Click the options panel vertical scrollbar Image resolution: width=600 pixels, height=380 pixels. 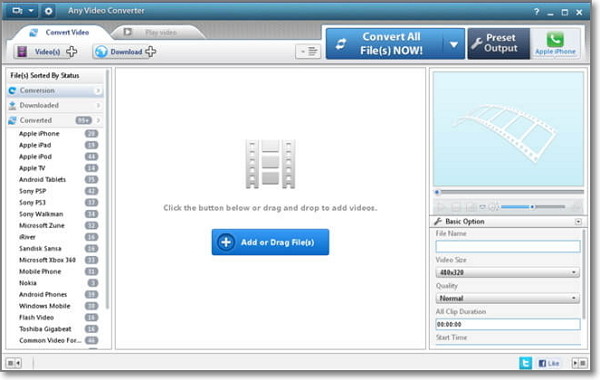[584, 274]
